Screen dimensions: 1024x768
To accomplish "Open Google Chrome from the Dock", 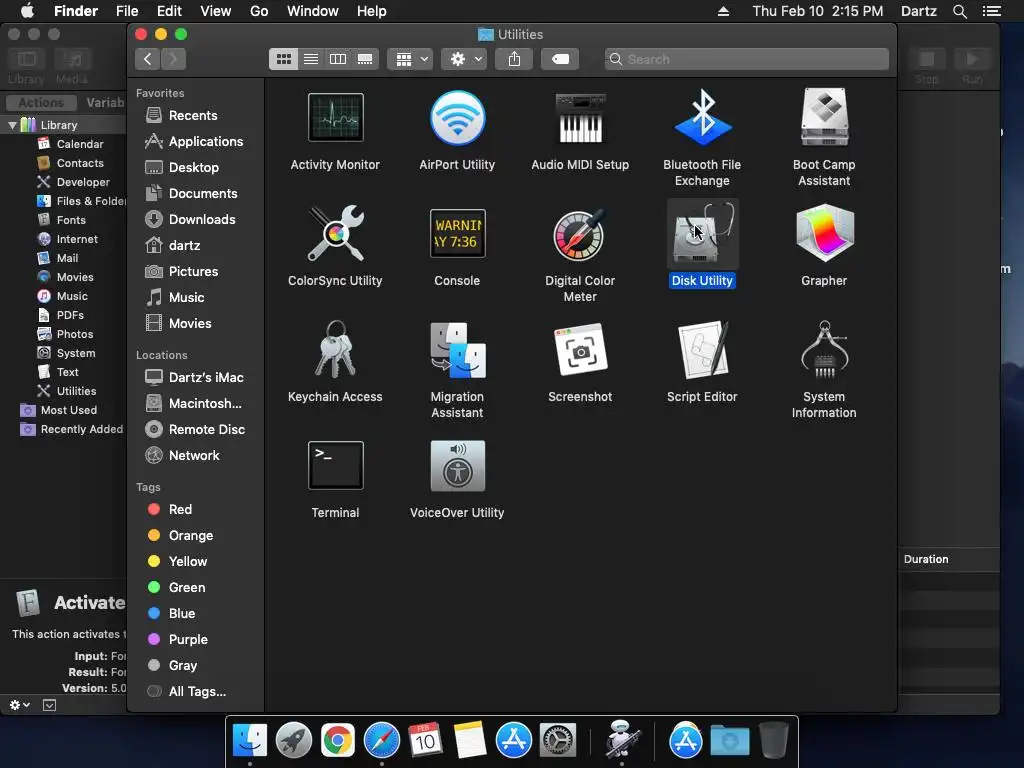I will [338, 741].
